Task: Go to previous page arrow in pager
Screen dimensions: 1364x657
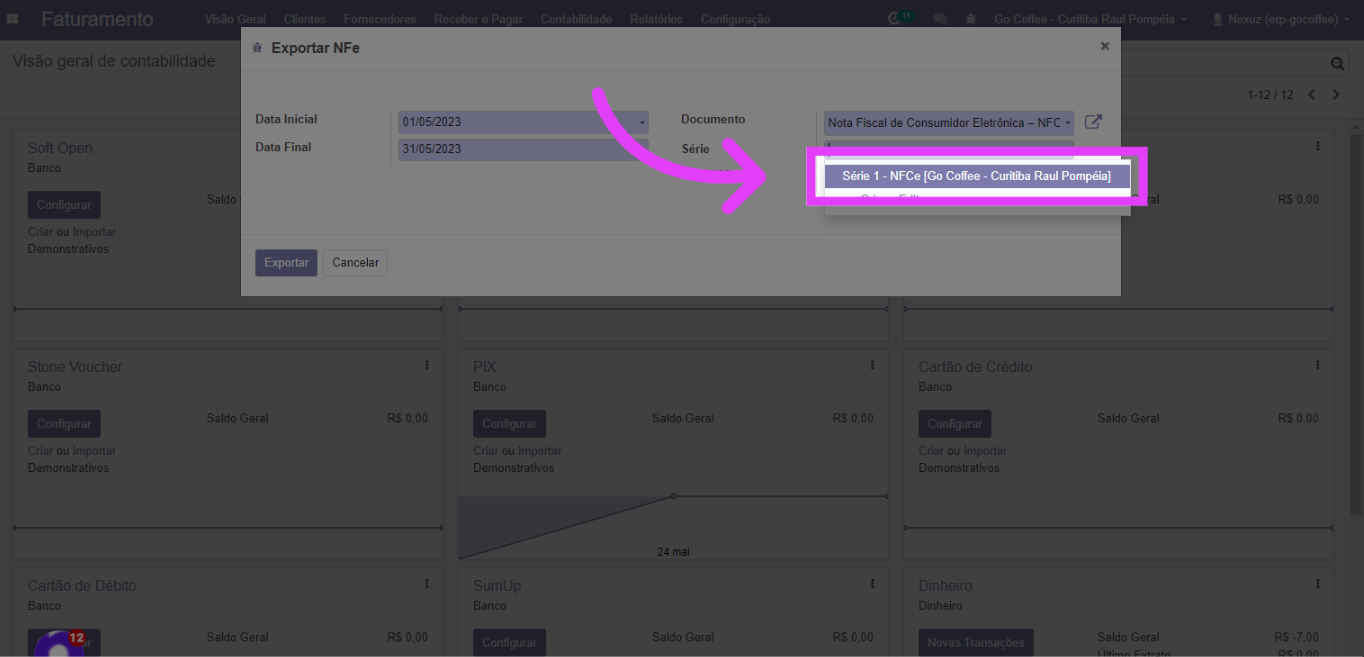Action: pos(1311,95)
